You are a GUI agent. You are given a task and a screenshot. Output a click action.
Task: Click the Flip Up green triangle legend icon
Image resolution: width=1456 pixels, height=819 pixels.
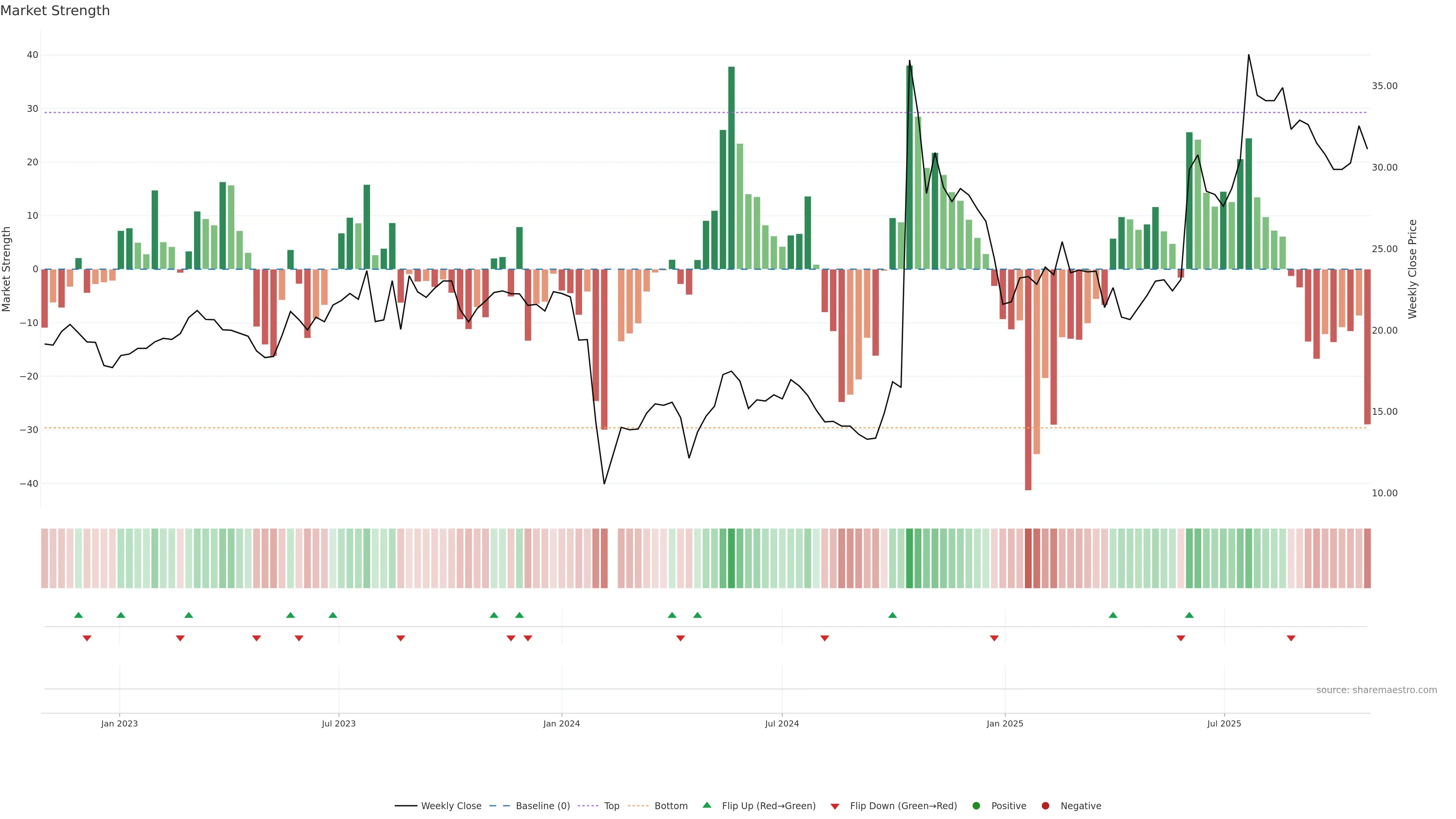coord(706,805)
